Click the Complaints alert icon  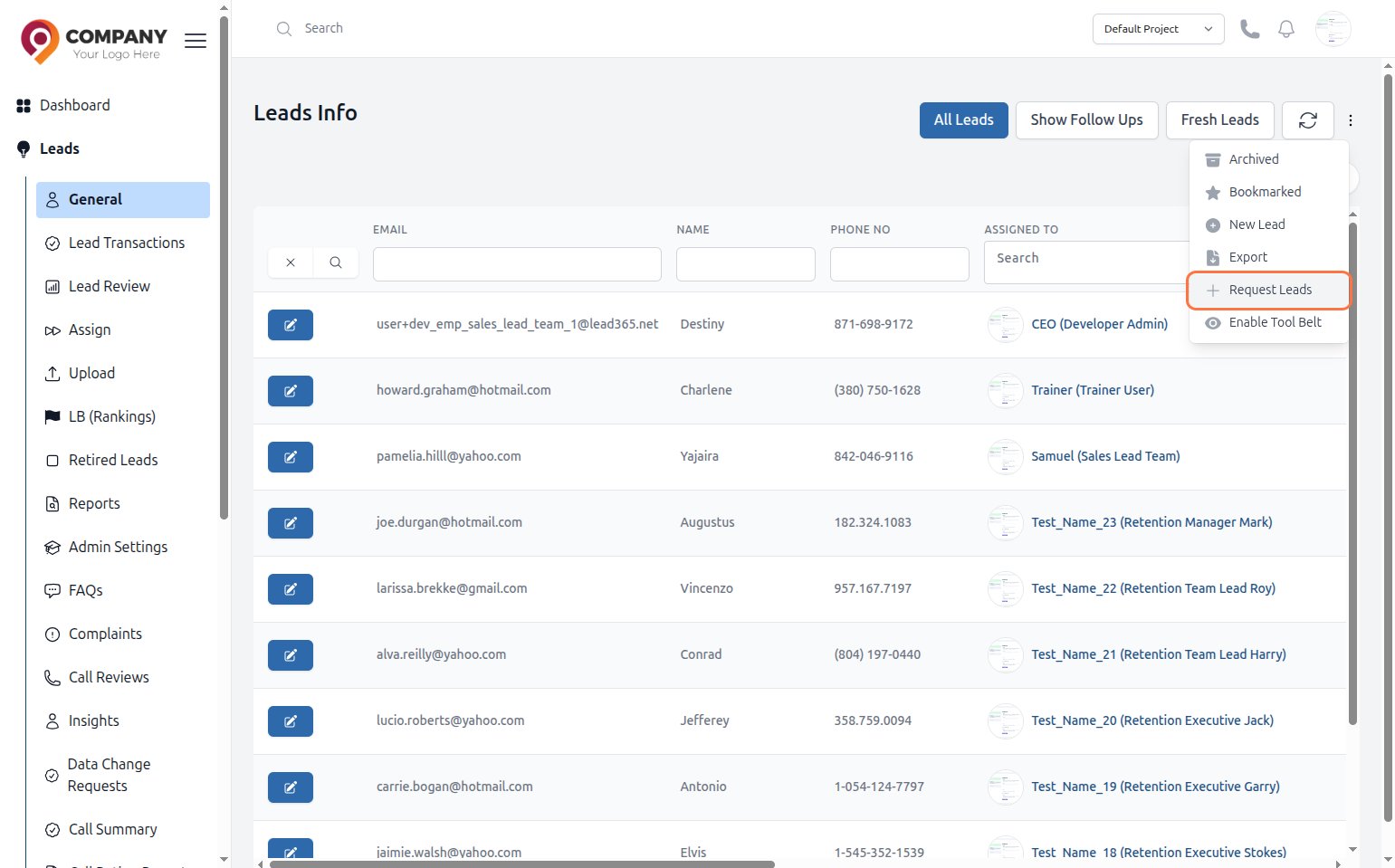coord(53,634)
